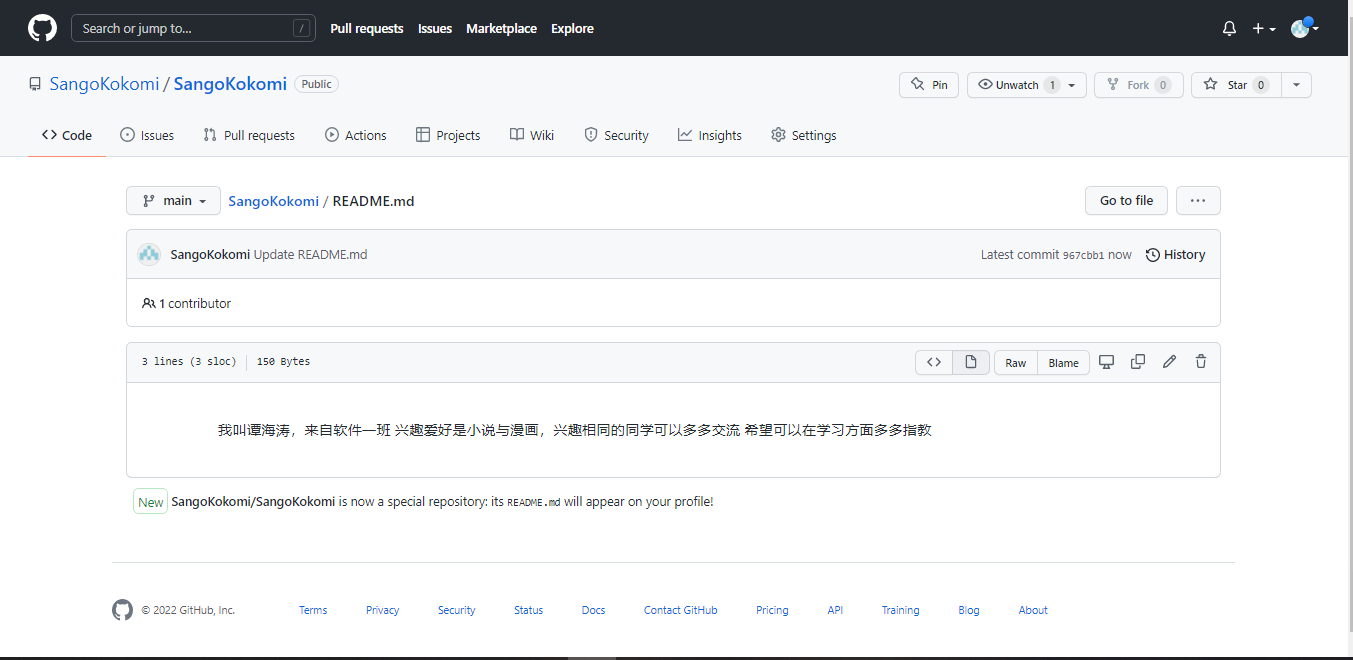Open the repository Settings tab

pyautogui.click(x=804, y=135)
